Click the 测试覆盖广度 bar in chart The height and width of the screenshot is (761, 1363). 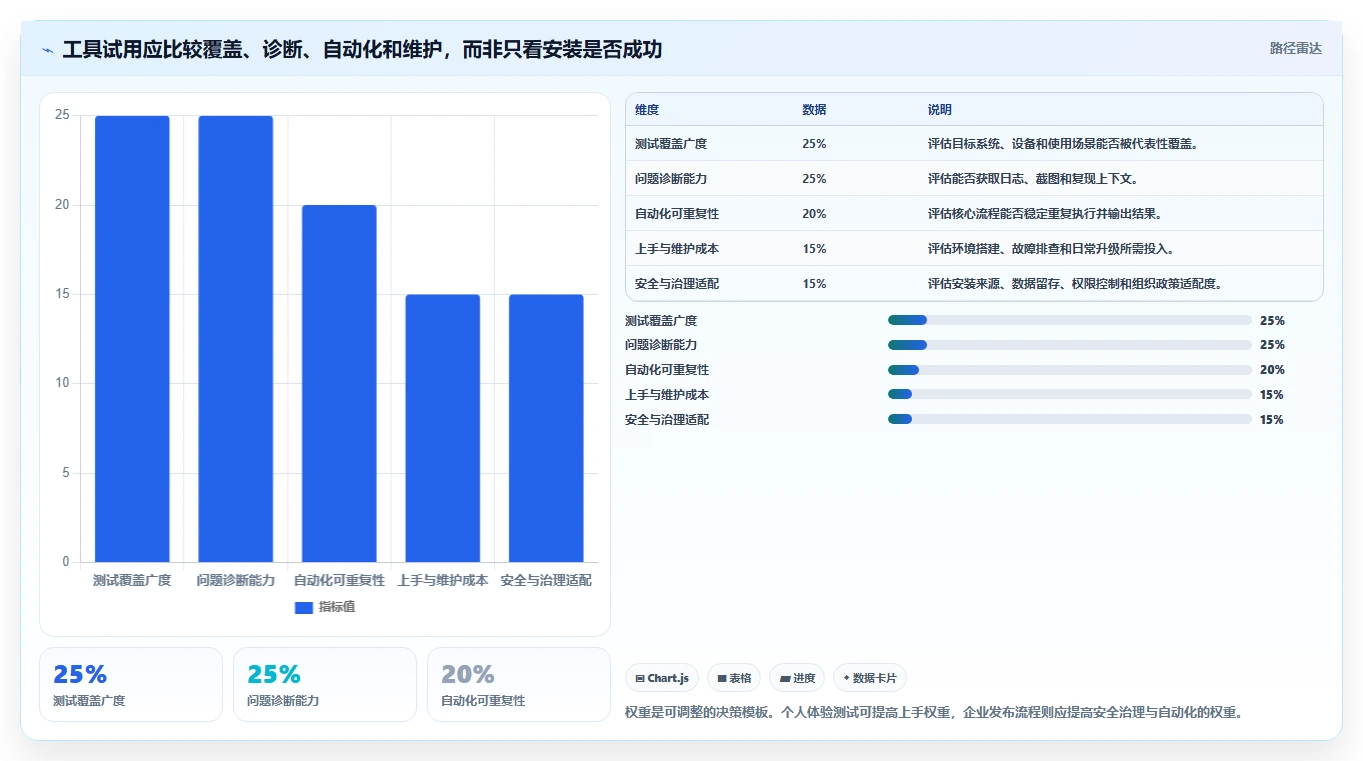[x=132, y=339]
